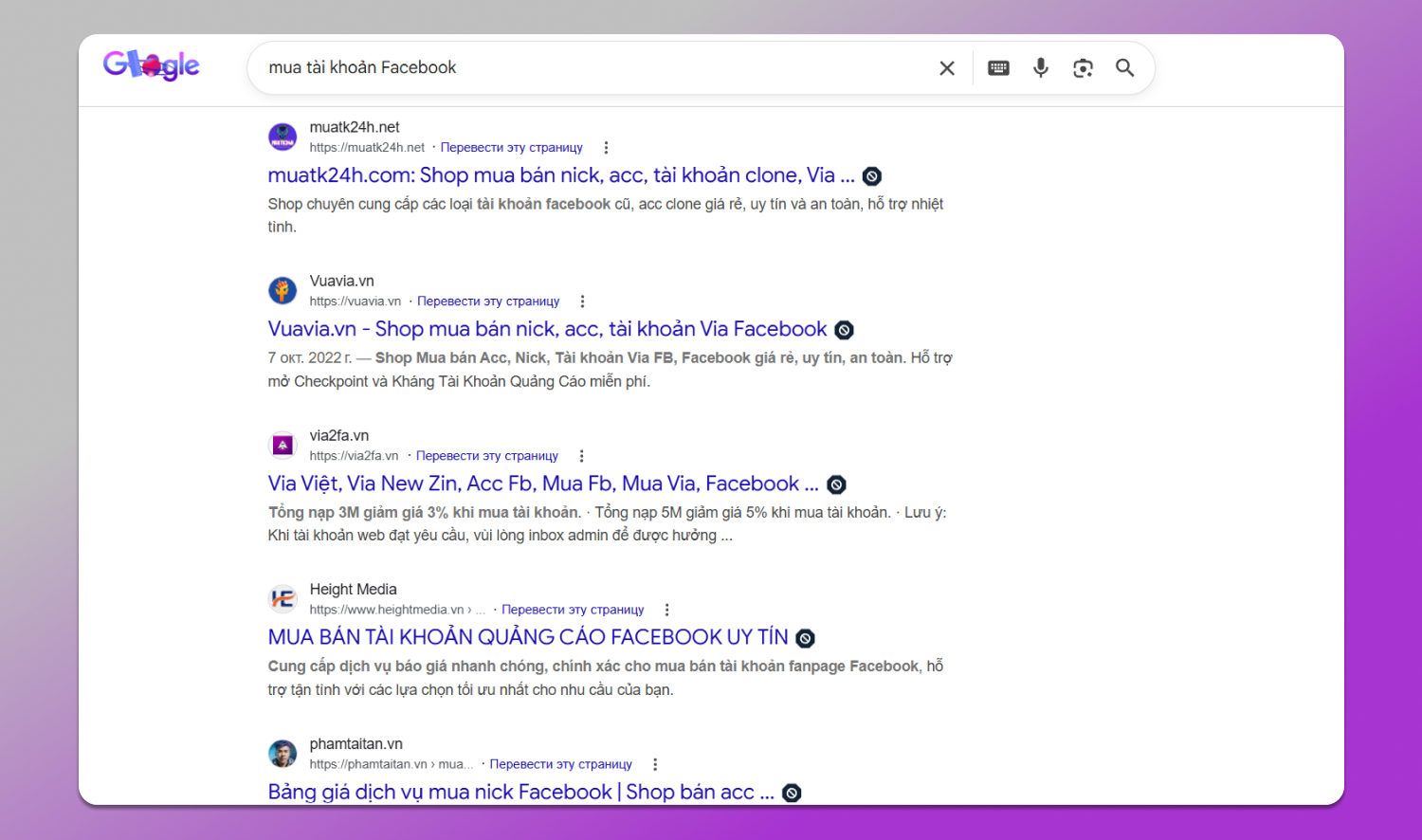Select the 'Перевести эту страницу' link for Vuavia.vn
This screenshot has height=840, width=1422.
point(487,301)
